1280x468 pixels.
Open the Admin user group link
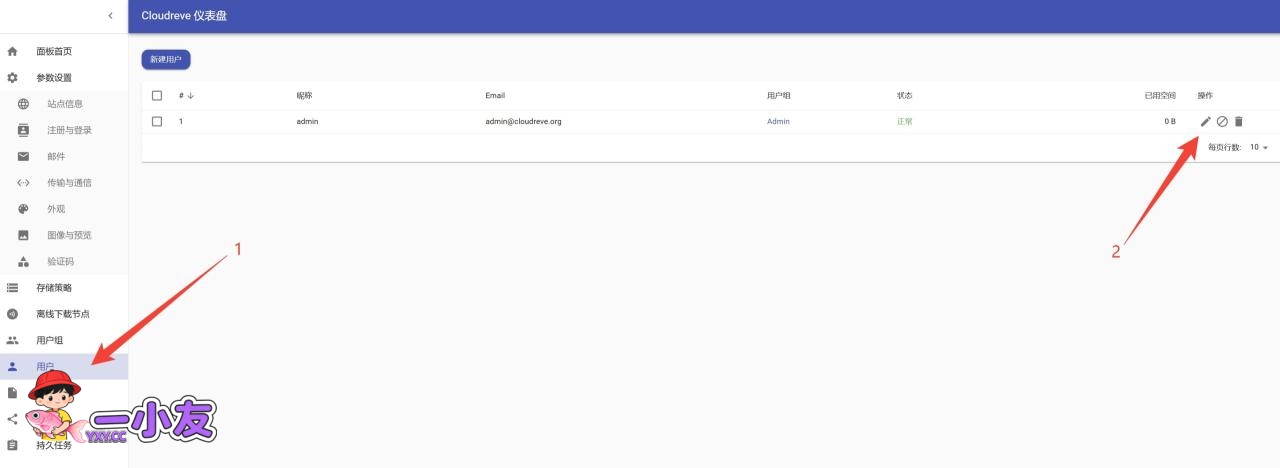click(x=778, y=122)
